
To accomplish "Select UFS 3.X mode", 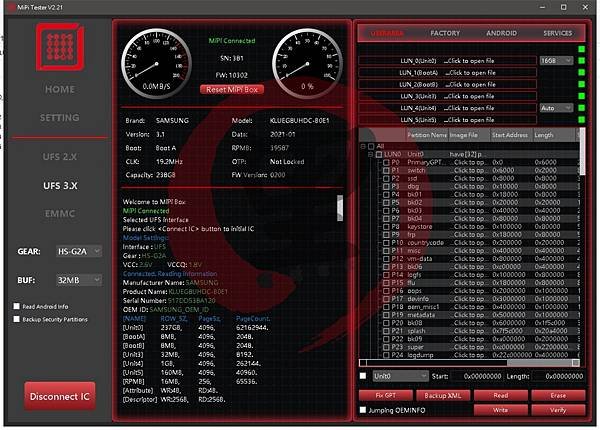I will (x=60, y=186).
